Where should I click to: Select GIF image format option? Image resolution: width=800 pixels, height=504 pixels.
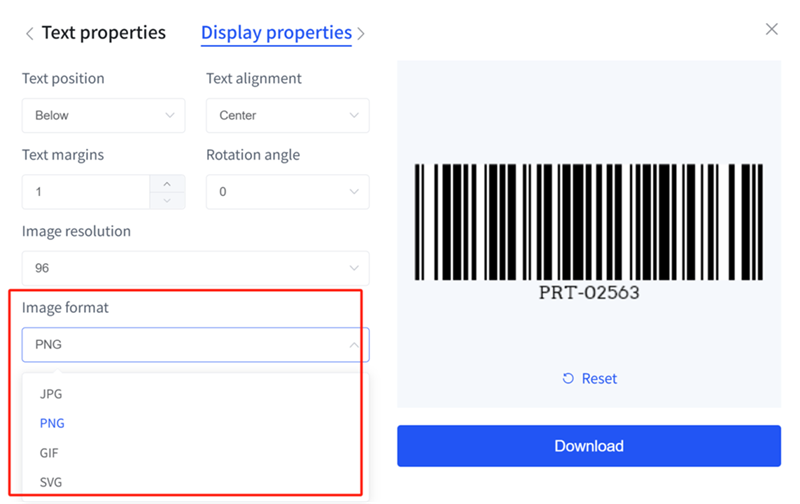click(50, 453)
